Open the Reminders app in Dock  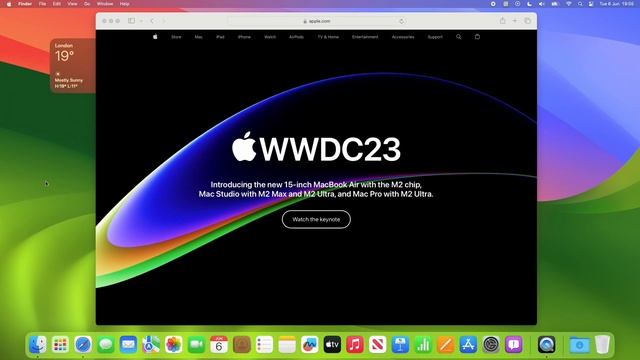pyautogui.click(x=264, y=344)
